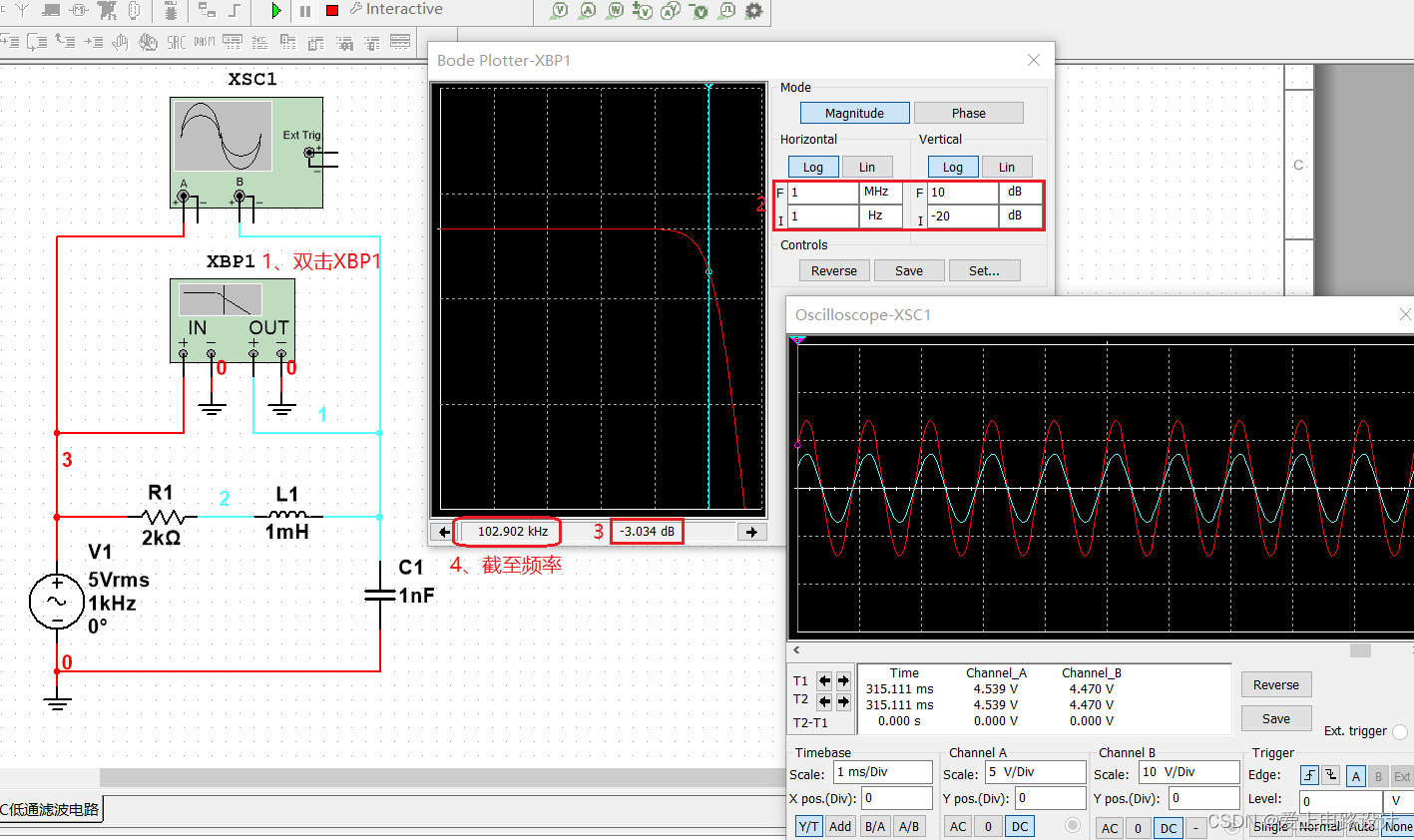Open the Interactive simulation settings
Viewport: 1414px width, 840px height.
(x=396, y=9)
